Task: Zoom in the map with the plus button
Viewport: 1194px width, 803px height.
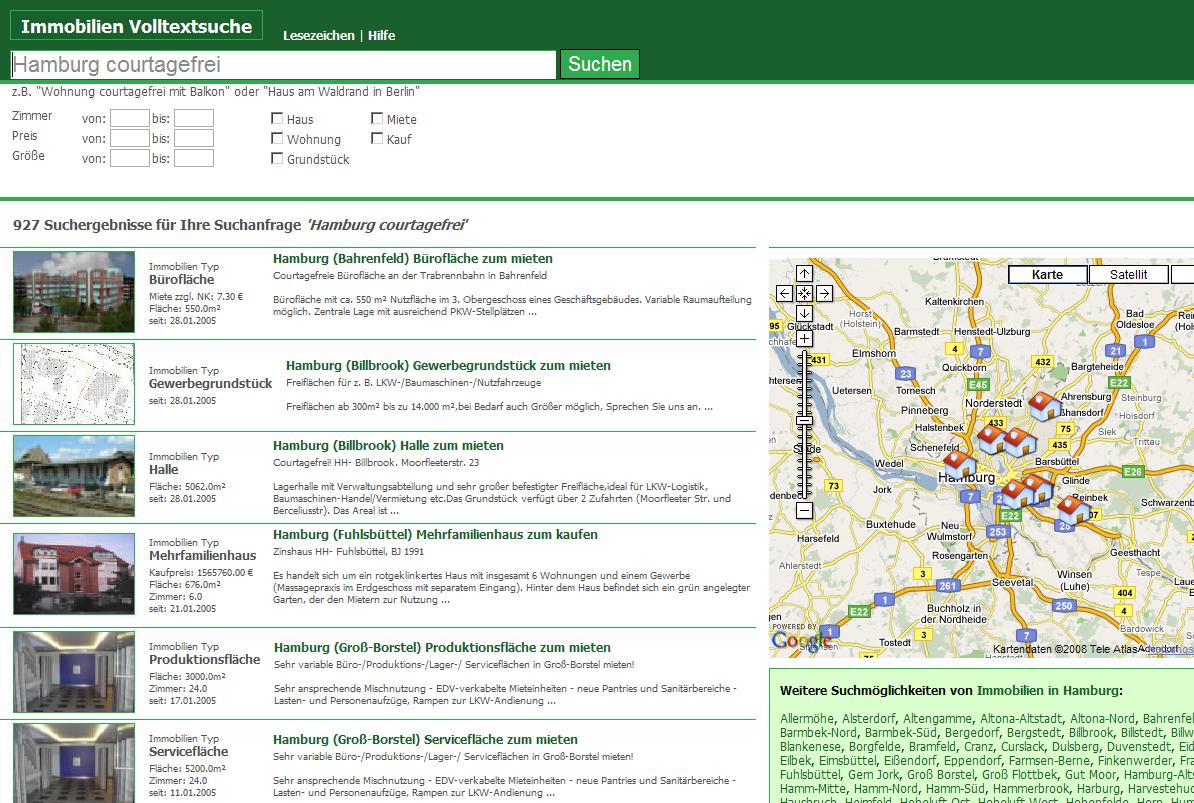Action: [804, 339]
